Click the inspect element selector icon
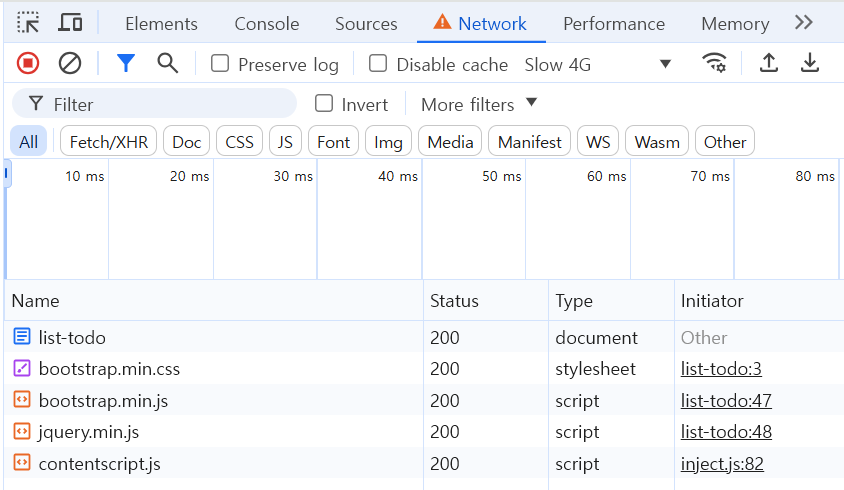 point(28,23)
